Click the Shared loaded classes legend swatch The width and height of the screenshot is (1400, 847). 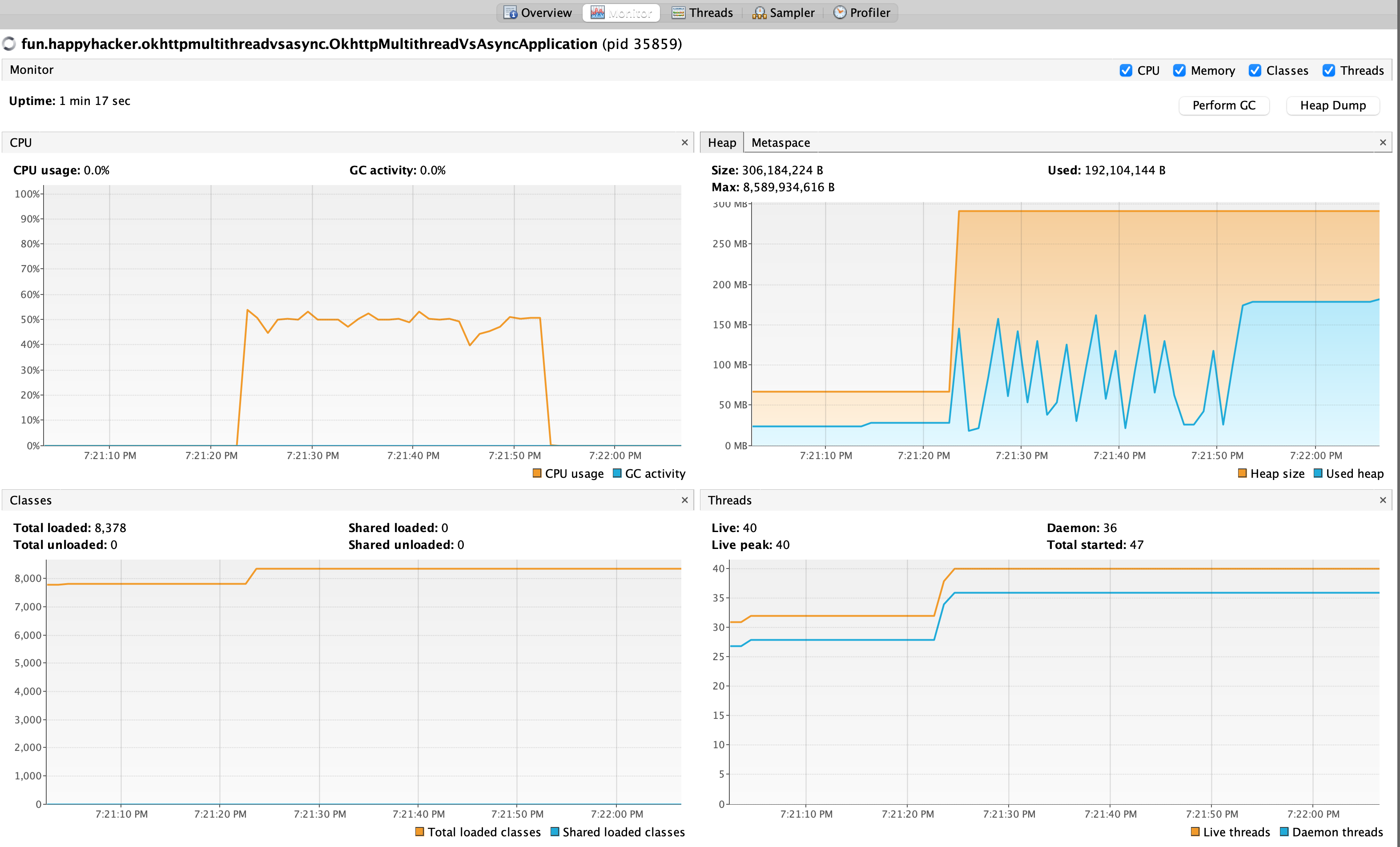[555, 831]
